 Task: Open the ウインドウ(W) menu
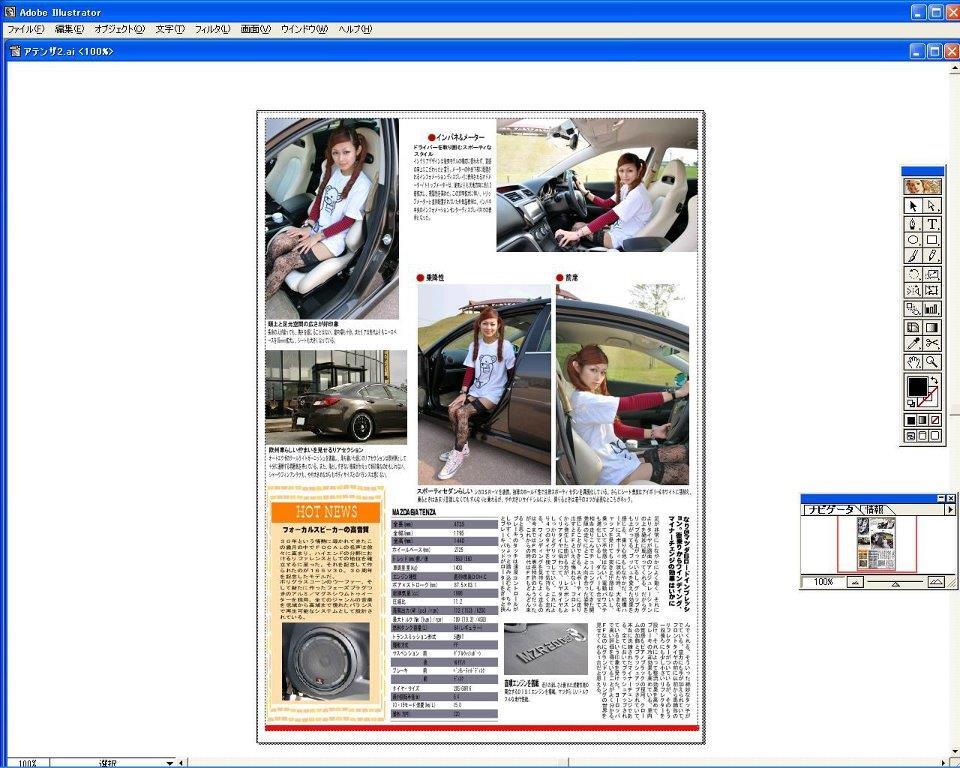pos(304,29)
